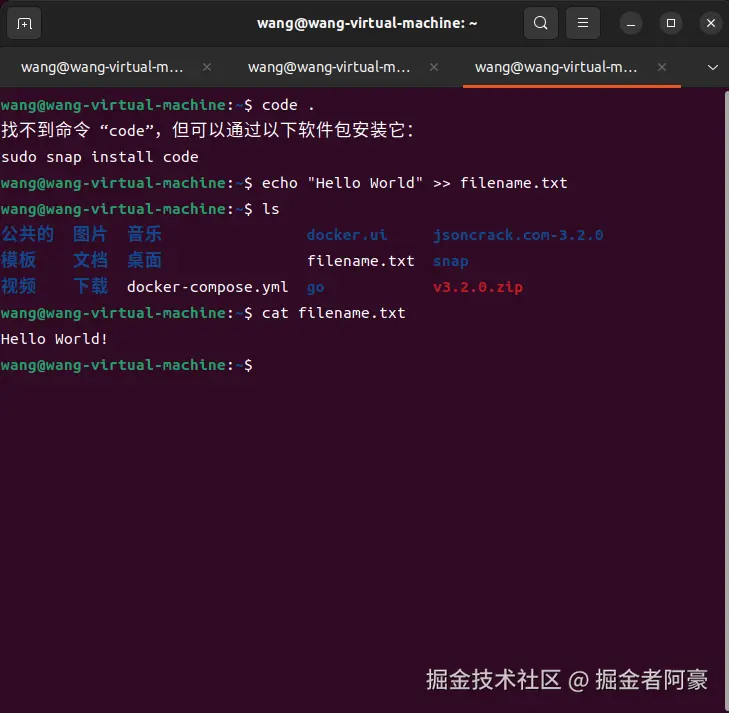Image resolution: width=729 pixels, height=713 pixels.
Task: Click the 'ls' command text
Action: pyautogui.click(x=271, y=209)
